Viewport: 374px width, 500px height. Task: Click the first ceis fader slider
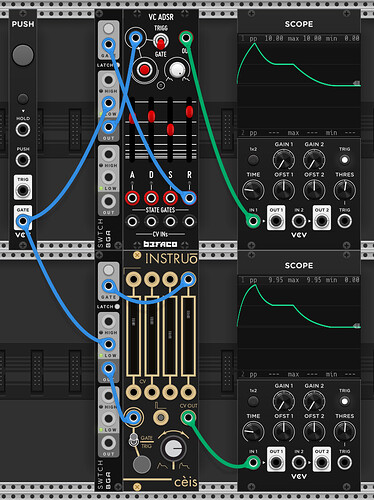(133, 337)
